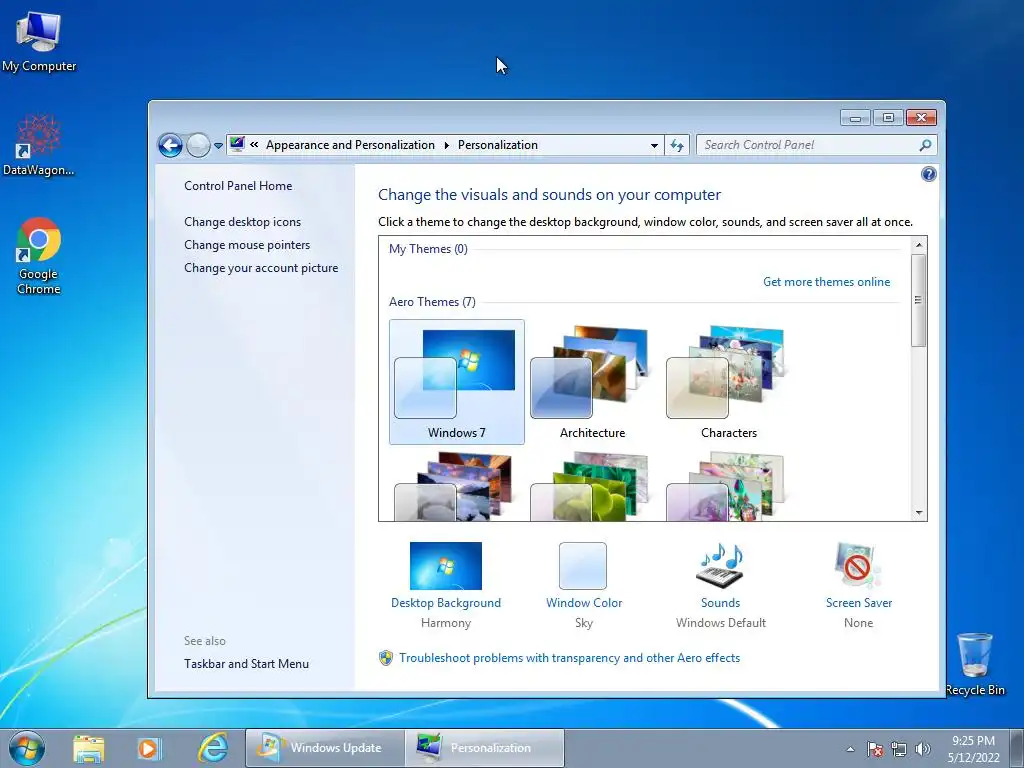Click the Sounds text link
Viewport: 1024px width, 768px height.
tap(720, 603)
